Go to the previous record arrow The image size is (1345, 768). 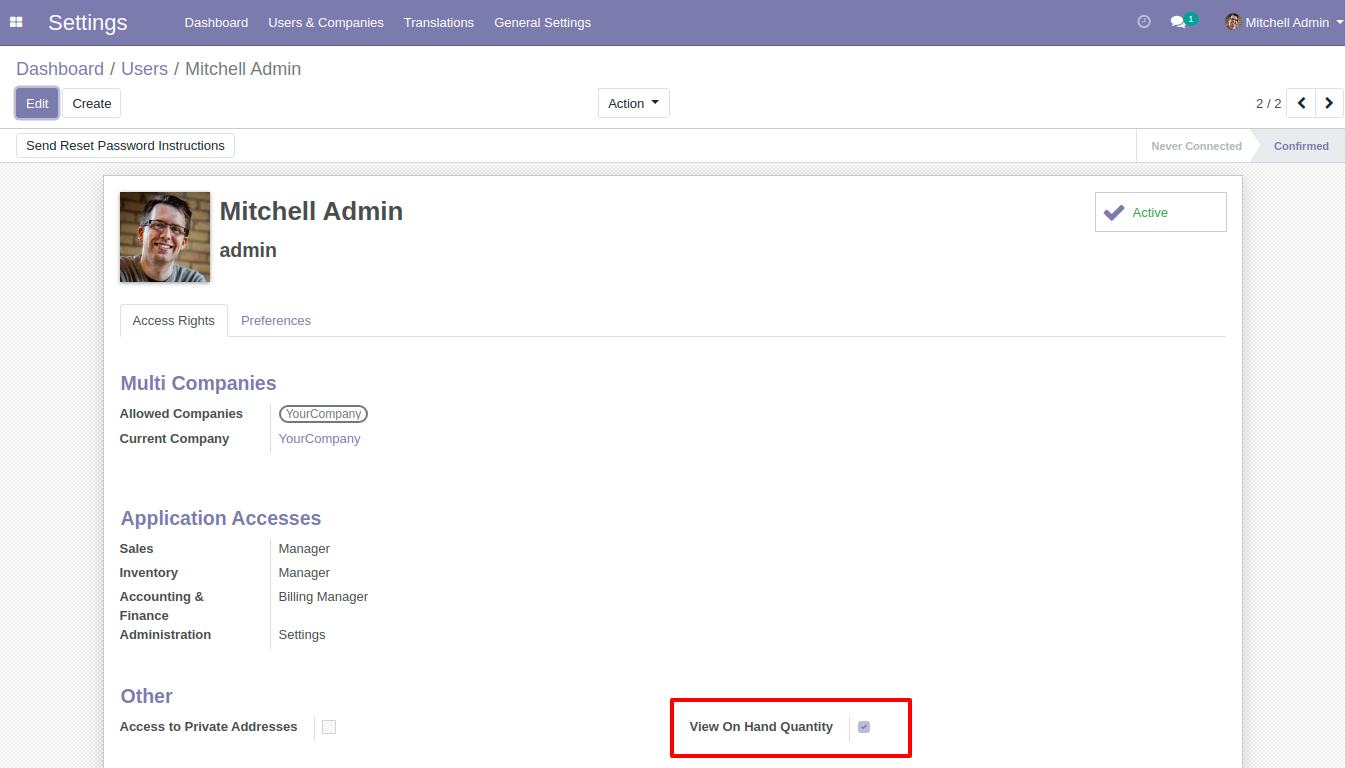[1301, 103]
